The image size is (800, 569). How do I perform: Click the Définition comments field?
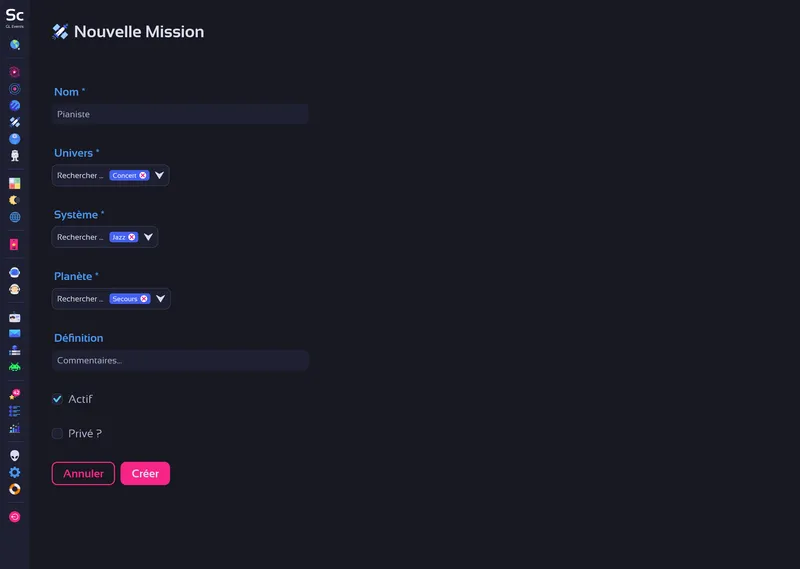180,360
